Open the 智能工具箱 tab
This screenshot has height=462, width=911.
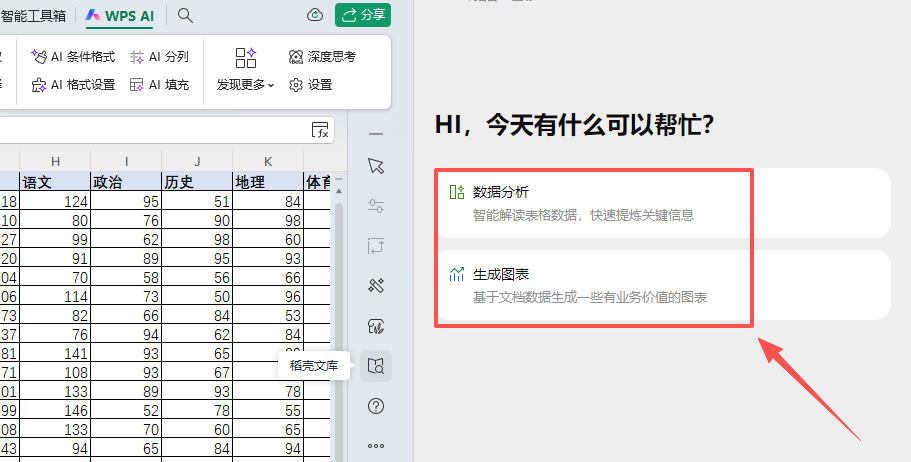pos(33,16)
